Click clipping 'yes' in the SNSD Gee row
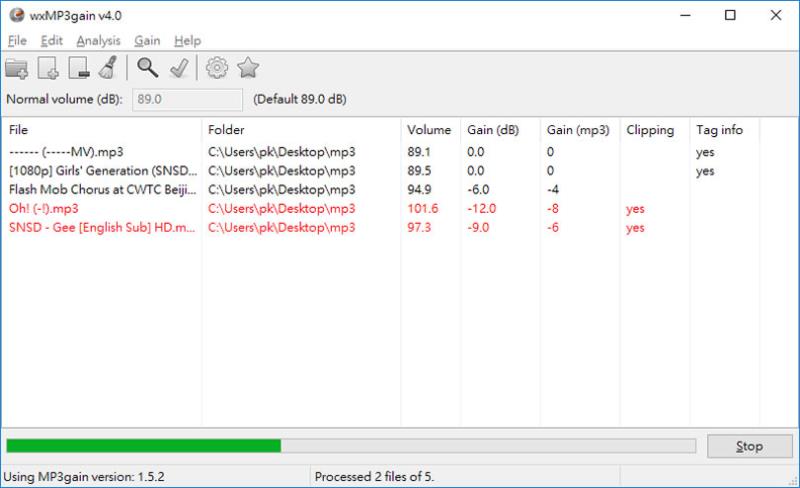Viewport: 800px width, 488px height. [635, 228]
